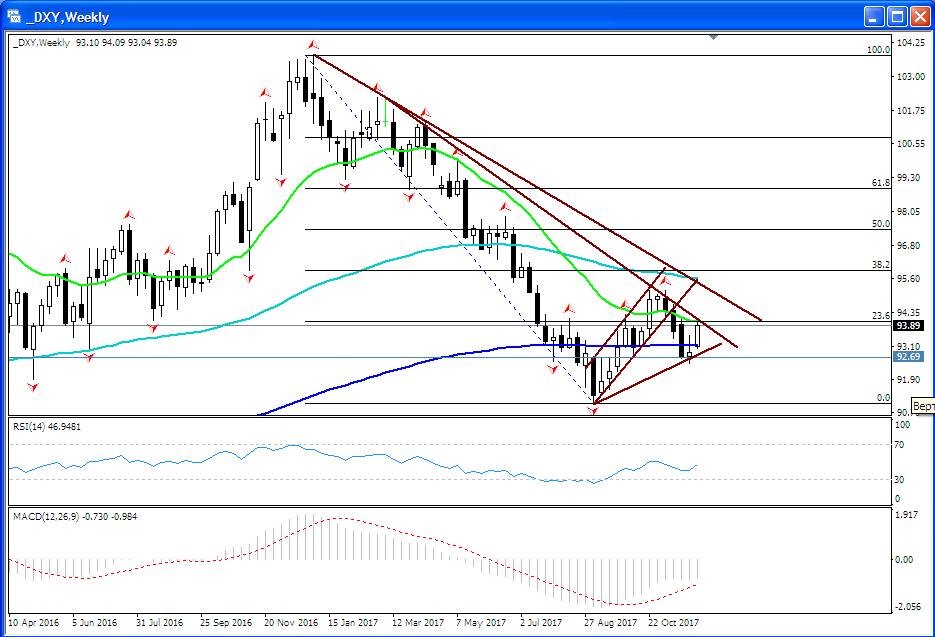Click the fractal arrow above the recent October candles
The width and height of the screenshot is (935, 637).
665,281
